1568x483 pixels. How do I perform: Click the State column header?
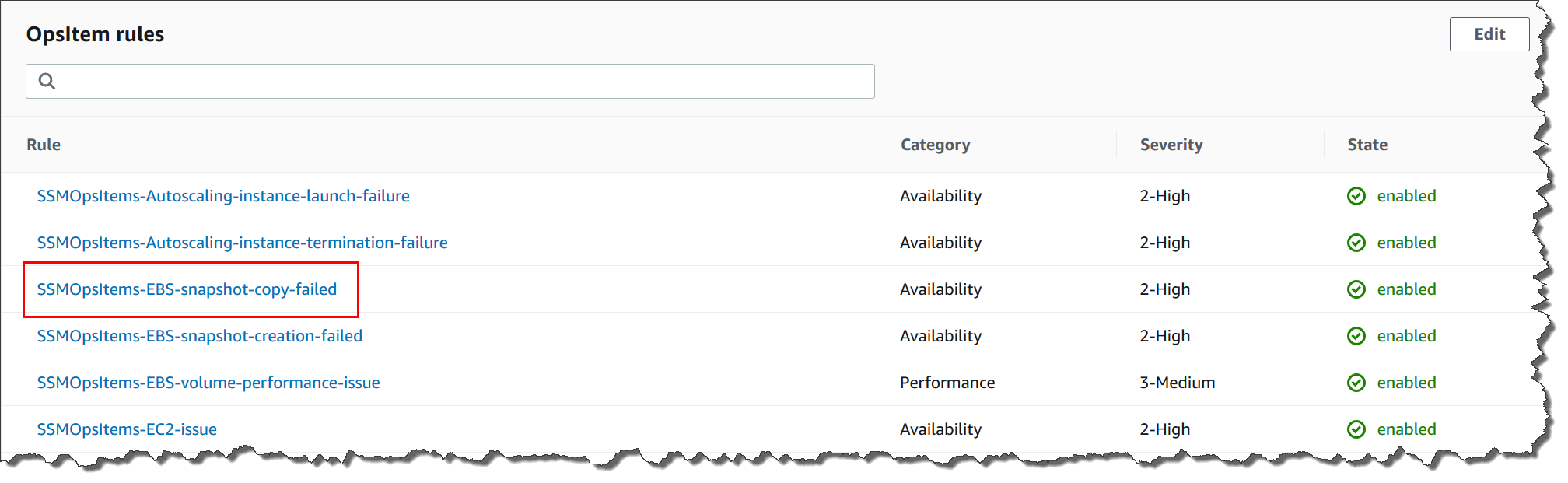point(1367,145)
